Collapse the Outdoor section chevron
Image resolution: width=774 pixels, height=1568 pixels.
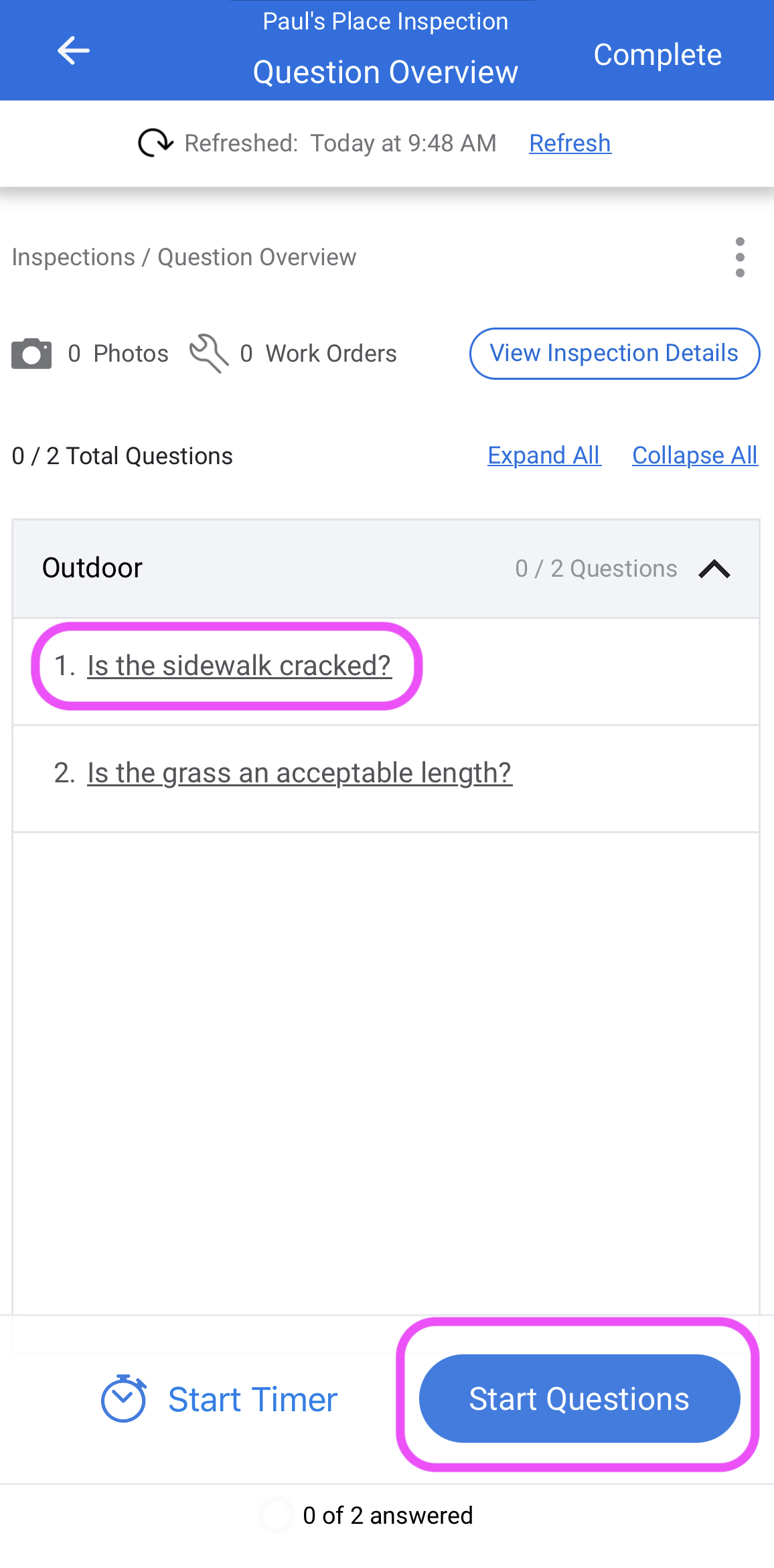tap(714, 569)
